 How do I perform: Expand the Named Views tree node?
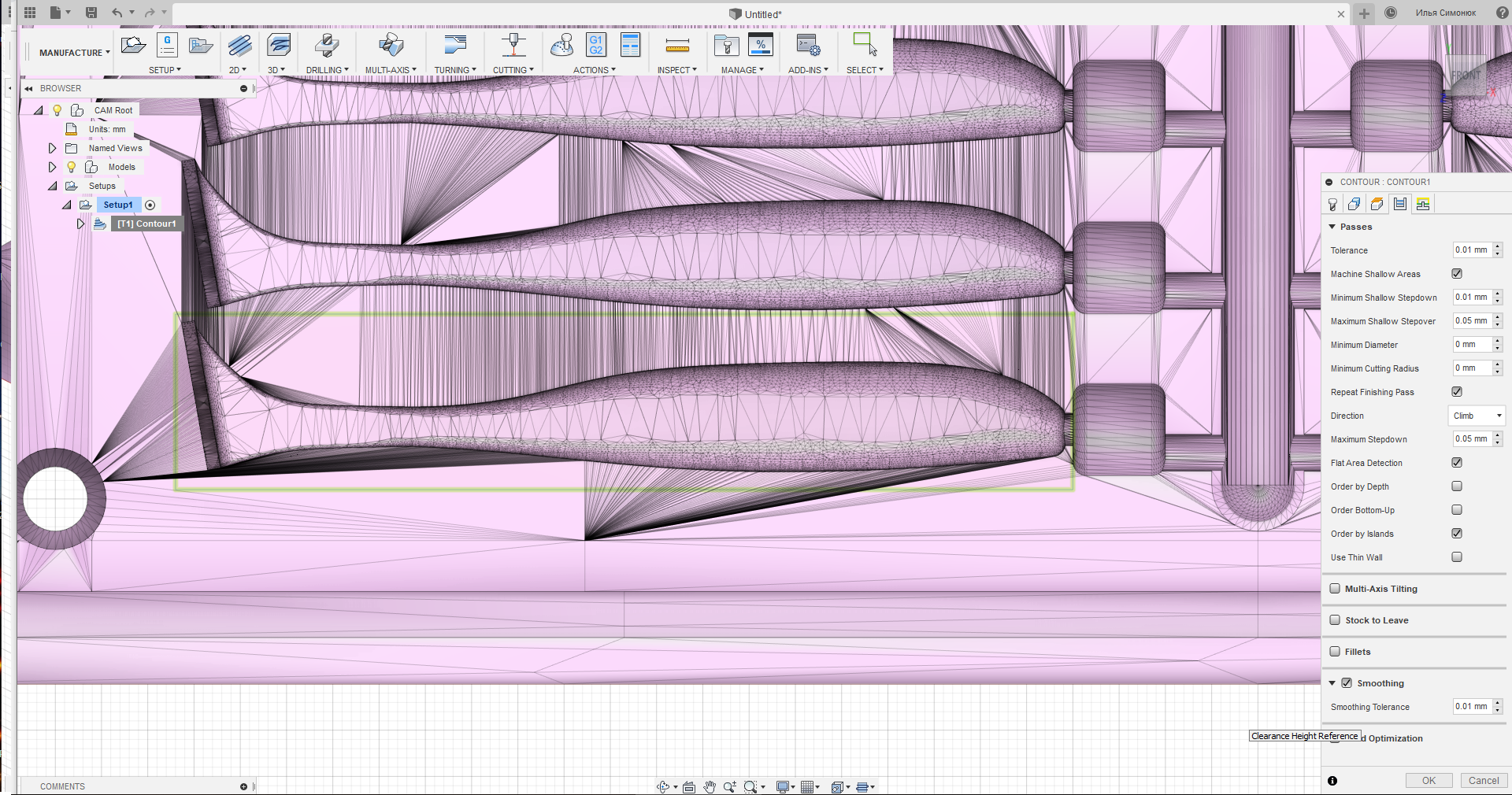pos(52,148)
